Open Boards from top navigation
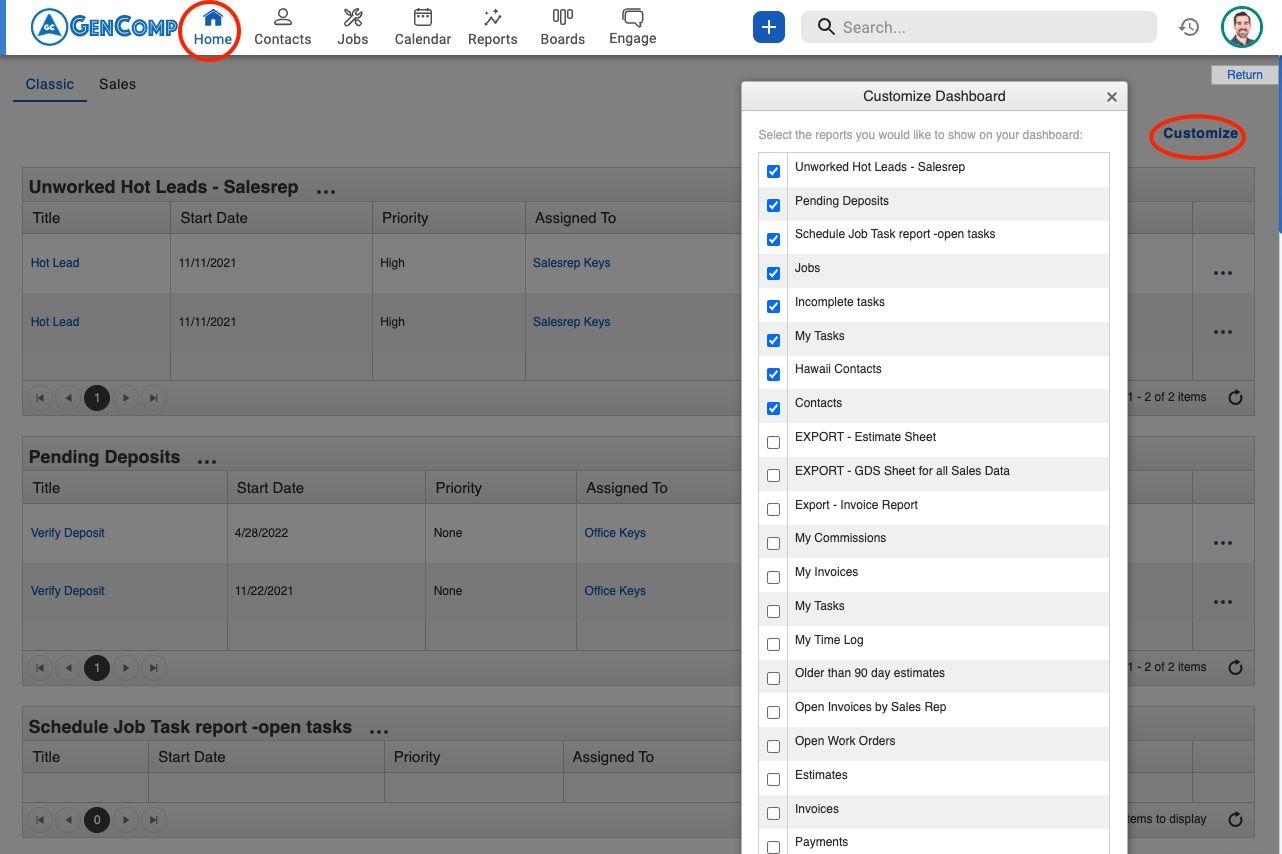 [x=562, y=27]
